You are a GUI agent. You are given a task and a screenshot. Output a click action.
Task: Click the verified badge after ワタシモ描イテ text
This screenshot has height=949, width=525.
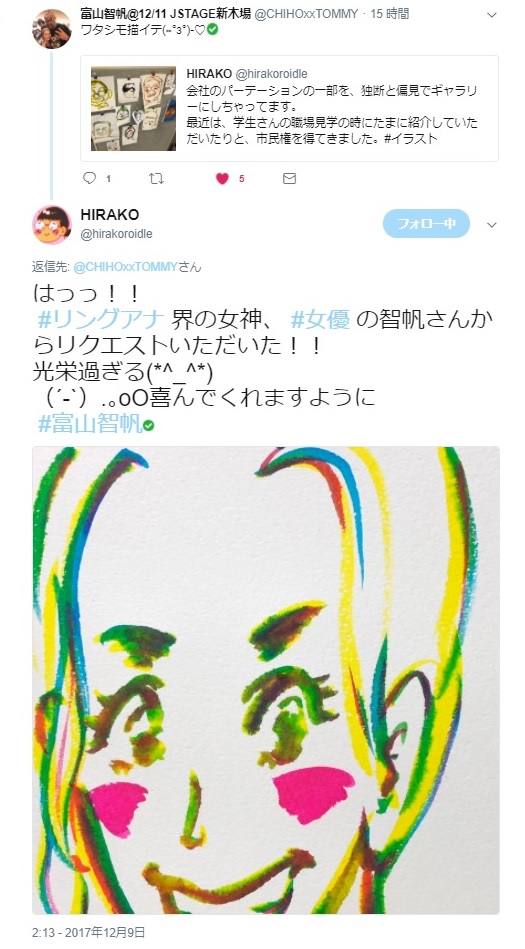click(213, 28)
